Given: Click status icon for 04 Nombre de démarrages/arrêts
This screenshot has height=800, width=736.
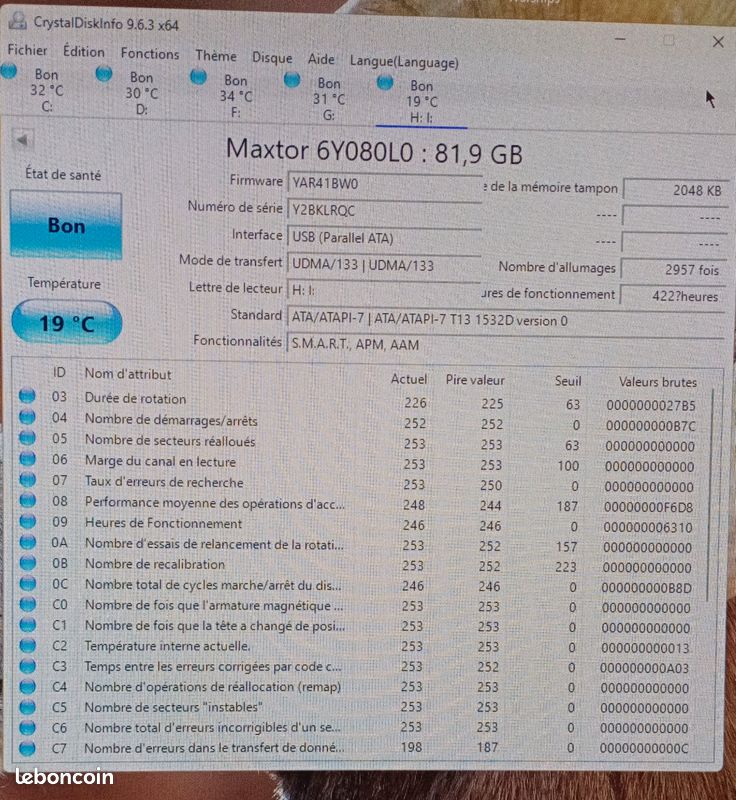Looking at the screenshot, I should point(27,417).
